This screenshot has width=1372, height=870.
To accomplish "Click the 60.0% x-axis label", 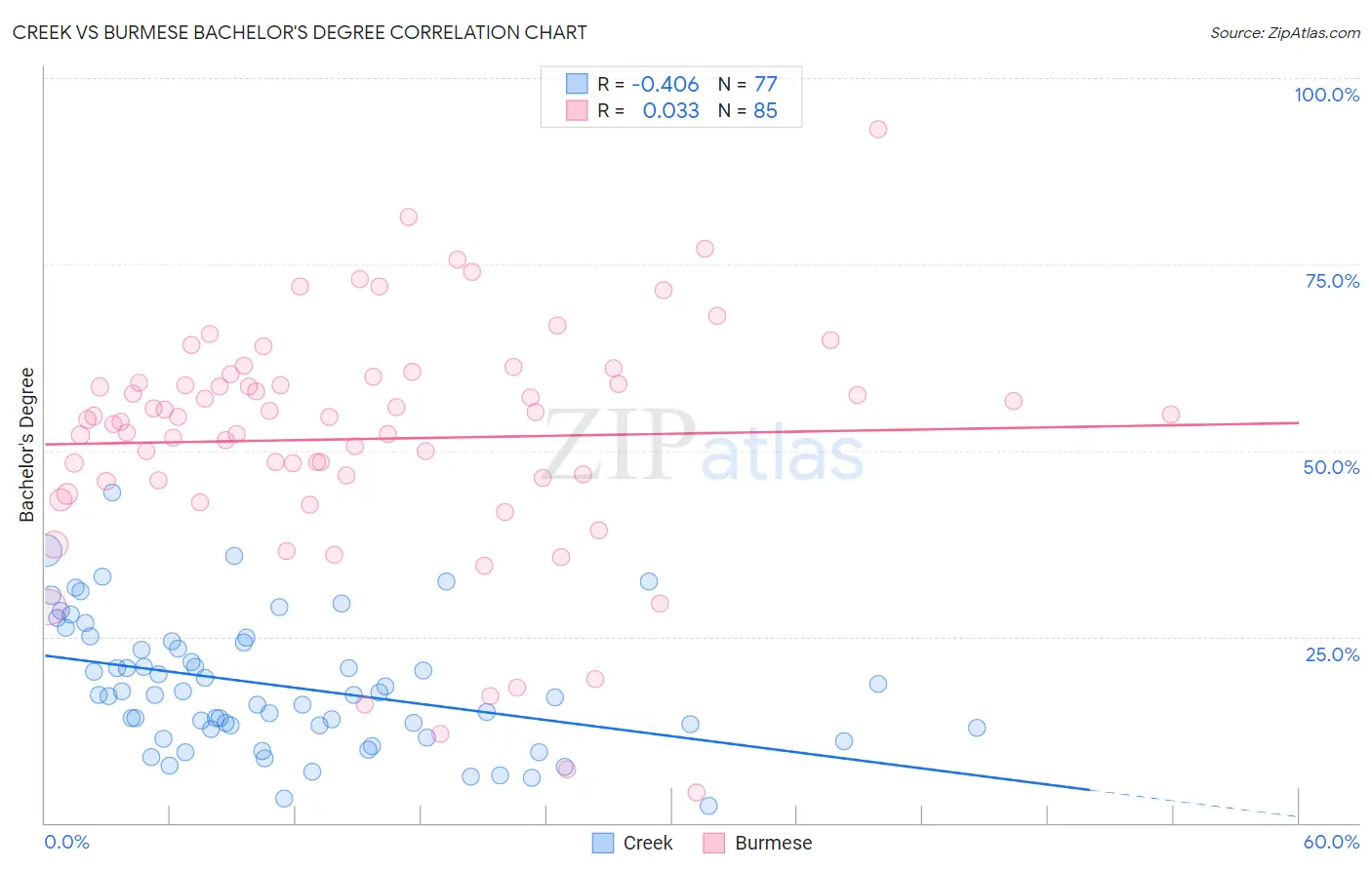I will tap(1331, 842).
